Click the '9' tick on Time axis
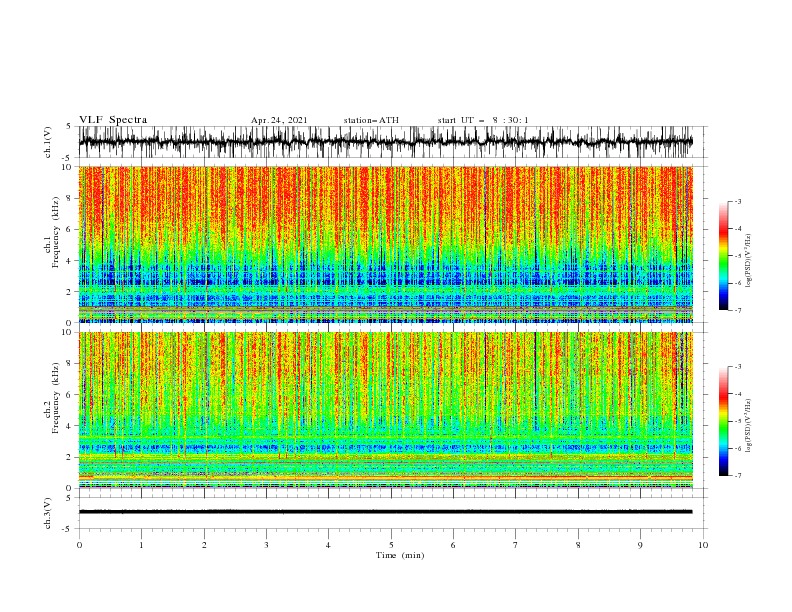792x612 pixels. point(640,545)
